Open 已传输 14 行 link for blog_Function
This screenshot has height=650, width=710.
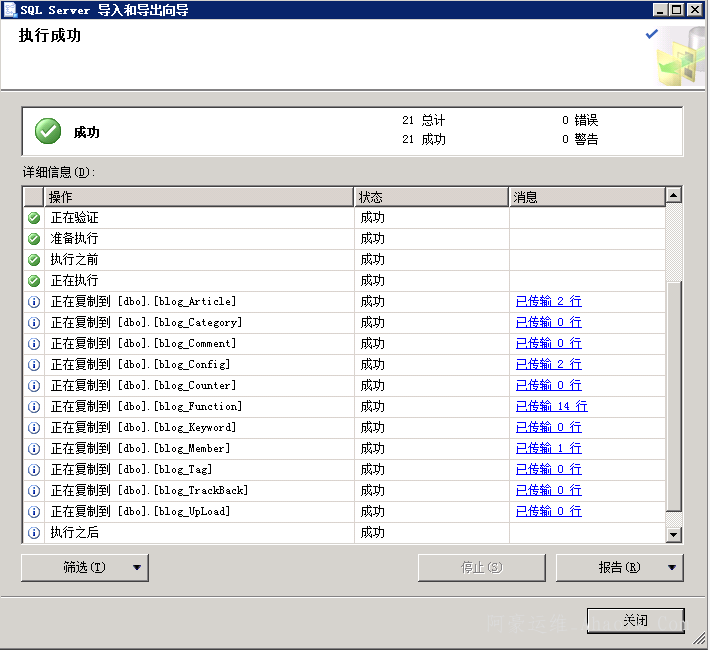pyautogui.click(x=551, y=407)
